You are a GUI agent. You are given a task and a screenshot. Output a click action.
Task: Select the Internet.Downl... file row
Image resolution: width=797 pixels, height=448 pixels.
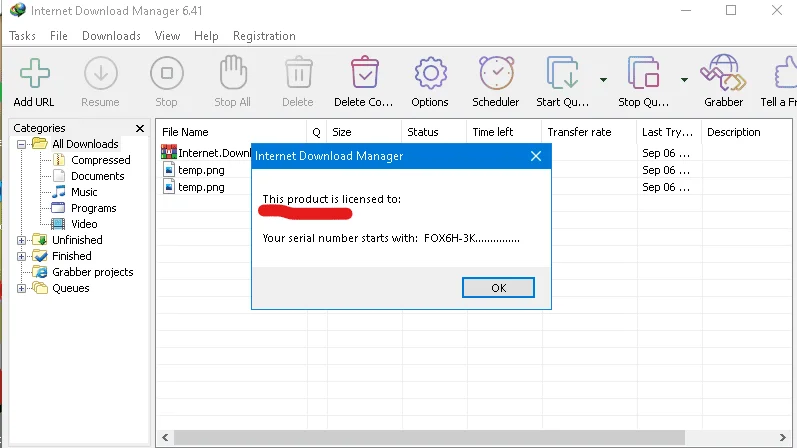(206, 153)
